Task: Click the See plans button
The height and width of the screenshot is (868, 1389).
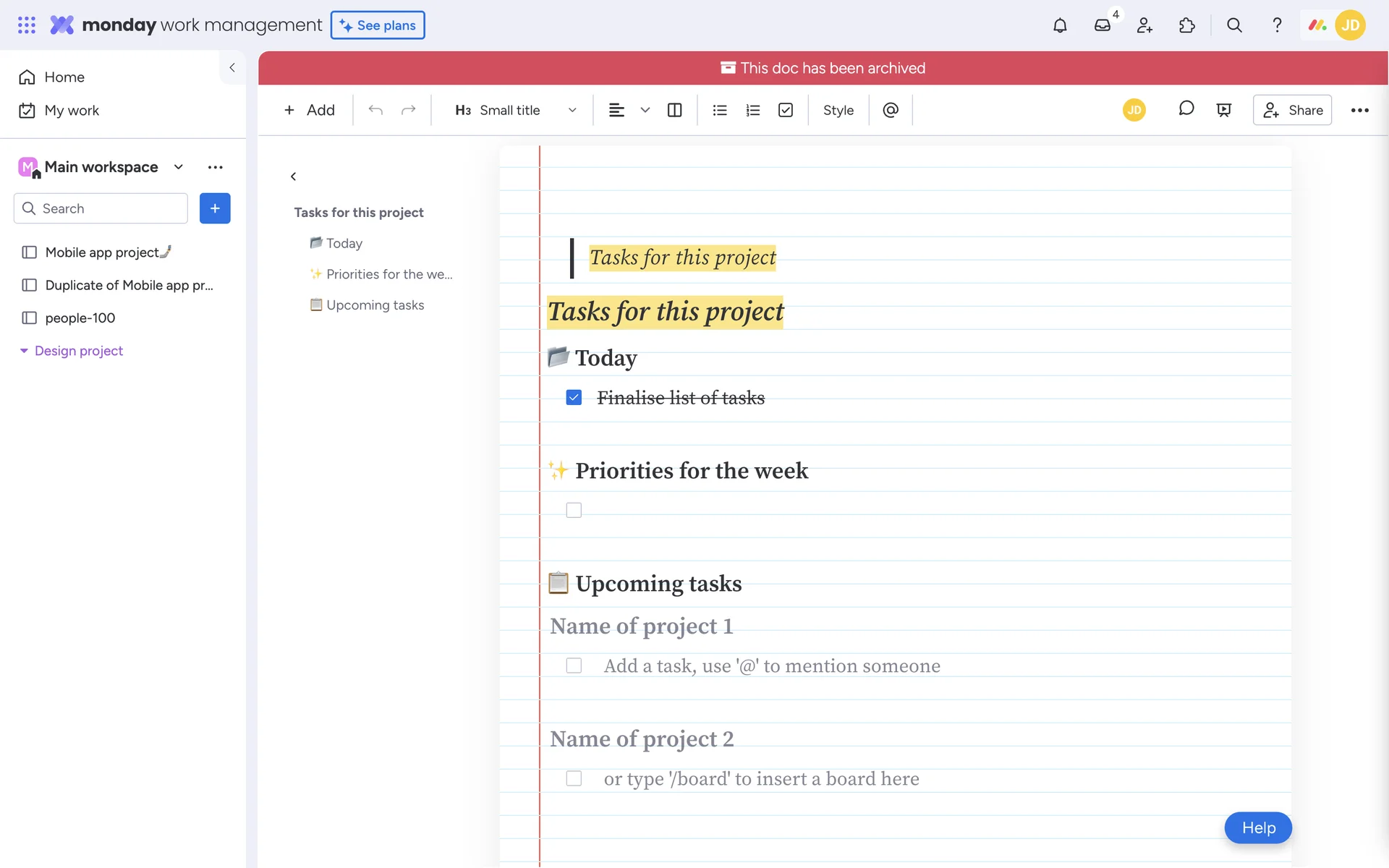Action: click(378, 25)
